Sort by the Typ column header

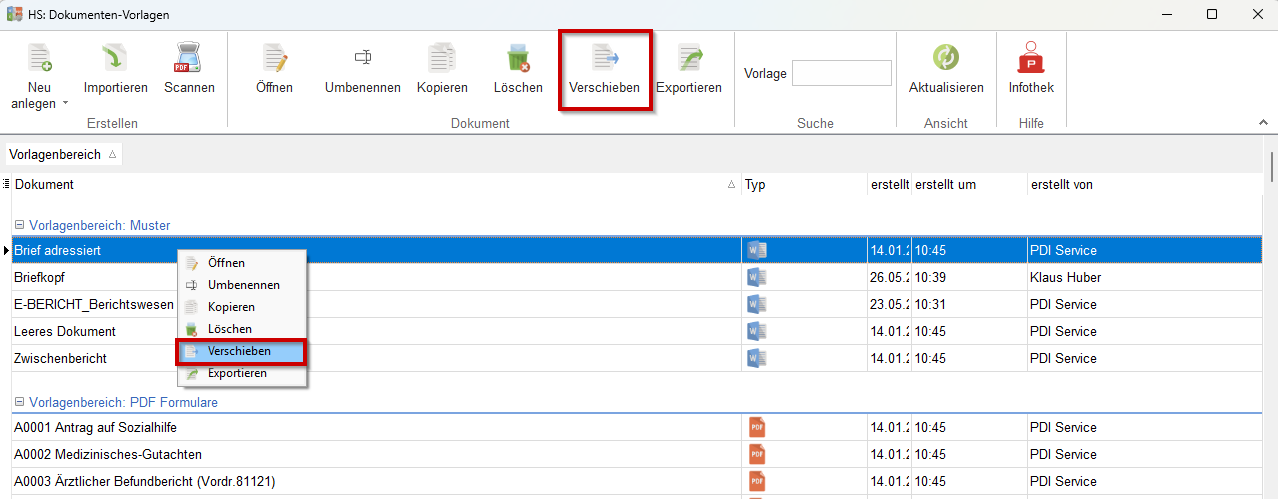(x=805, y=185)
